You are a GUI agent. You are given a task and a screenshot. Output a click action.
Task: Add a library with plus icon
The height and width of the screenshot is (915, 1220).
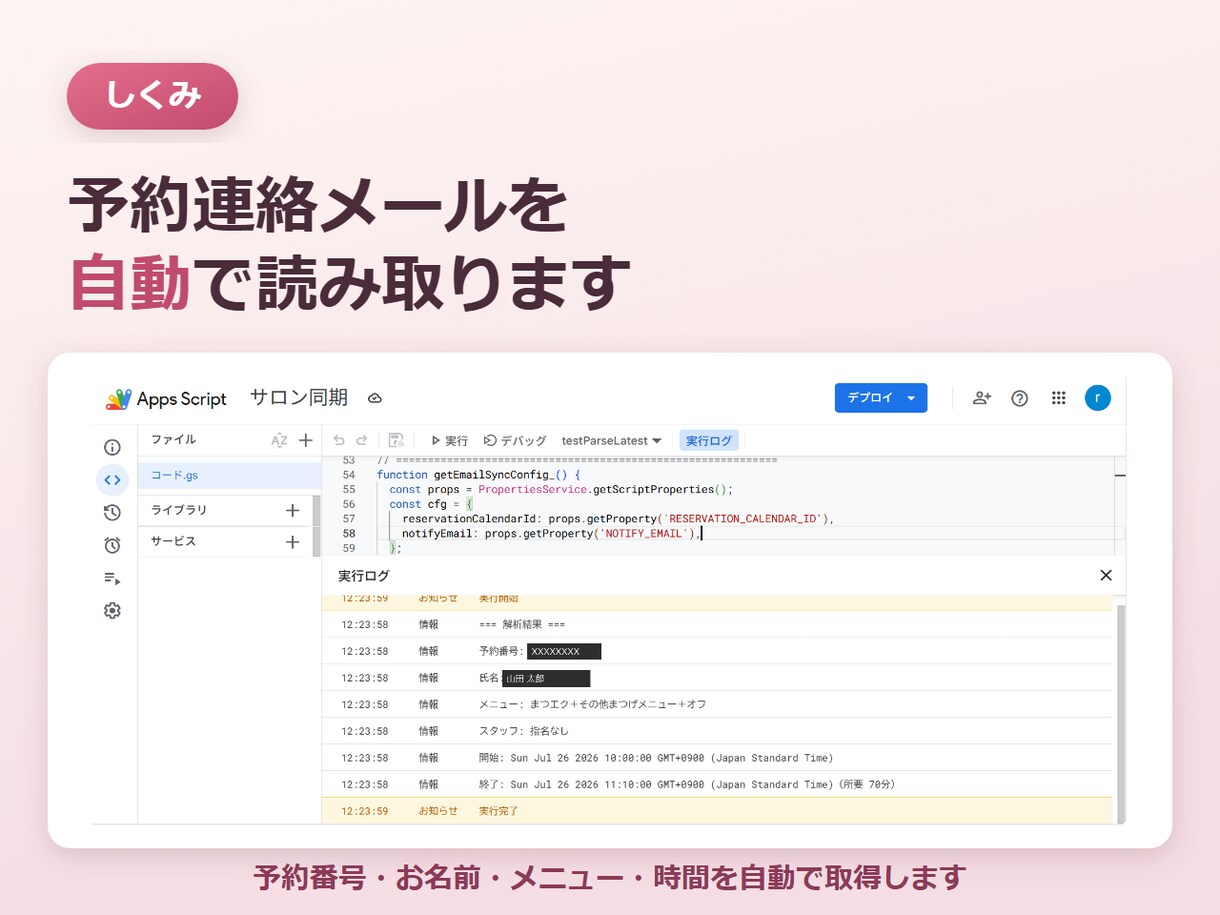(x=292, y=510)
